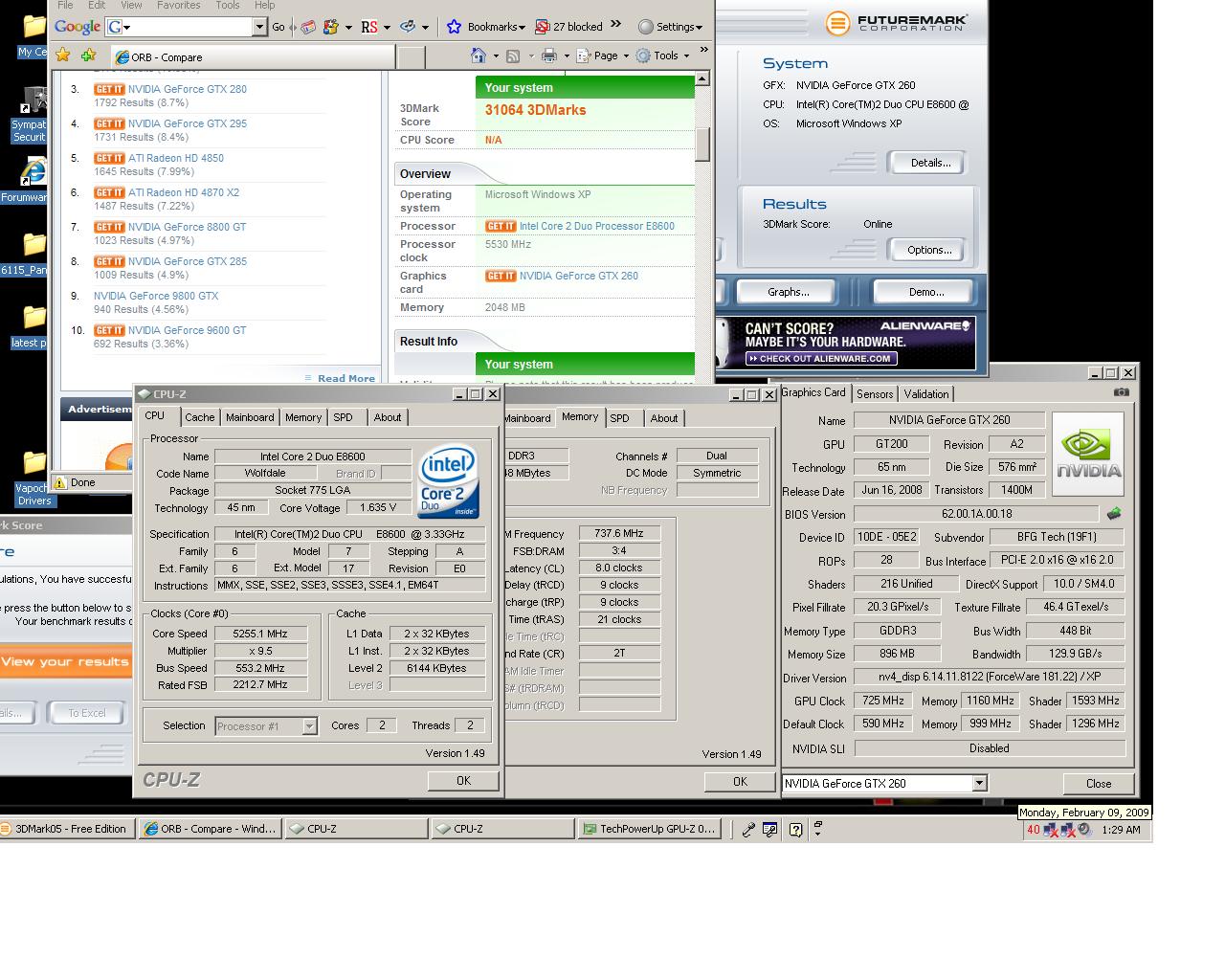Expand the Bookmarks dropdown in Google toolbar
1225x980 pixels.
coord(523,27)
